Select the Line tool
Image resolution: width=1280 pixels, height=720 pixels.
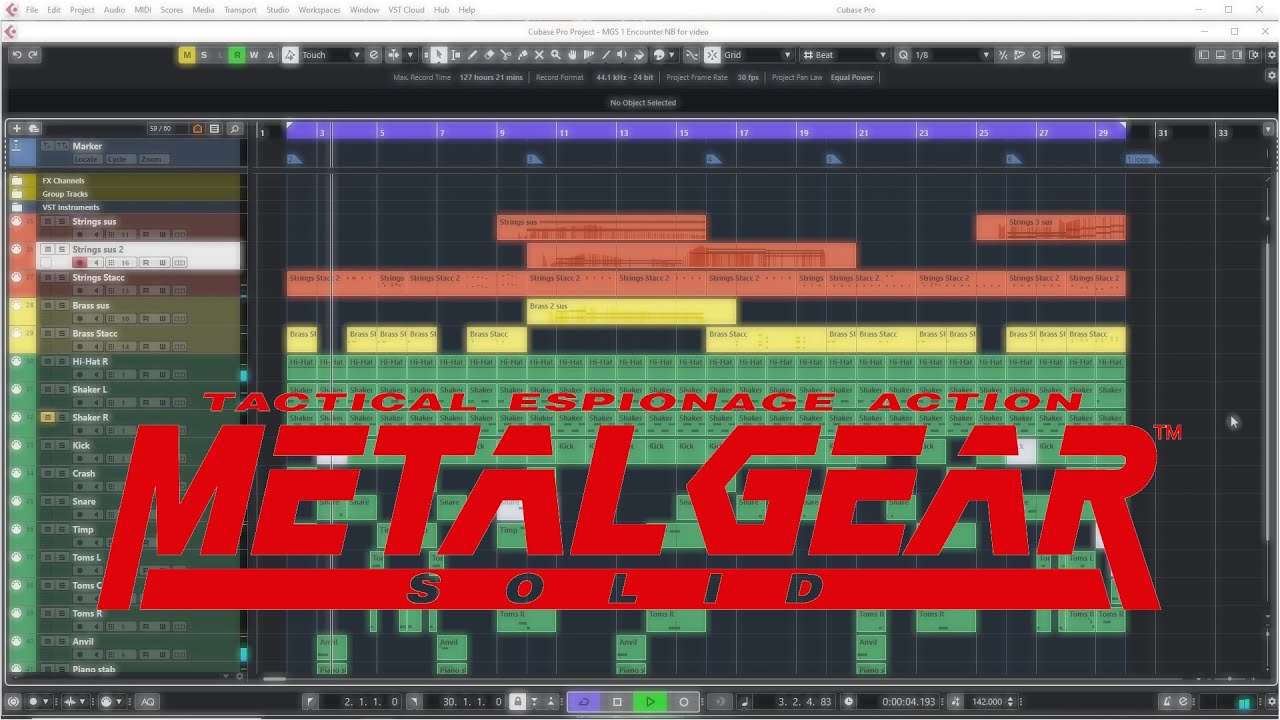point(606,55)
